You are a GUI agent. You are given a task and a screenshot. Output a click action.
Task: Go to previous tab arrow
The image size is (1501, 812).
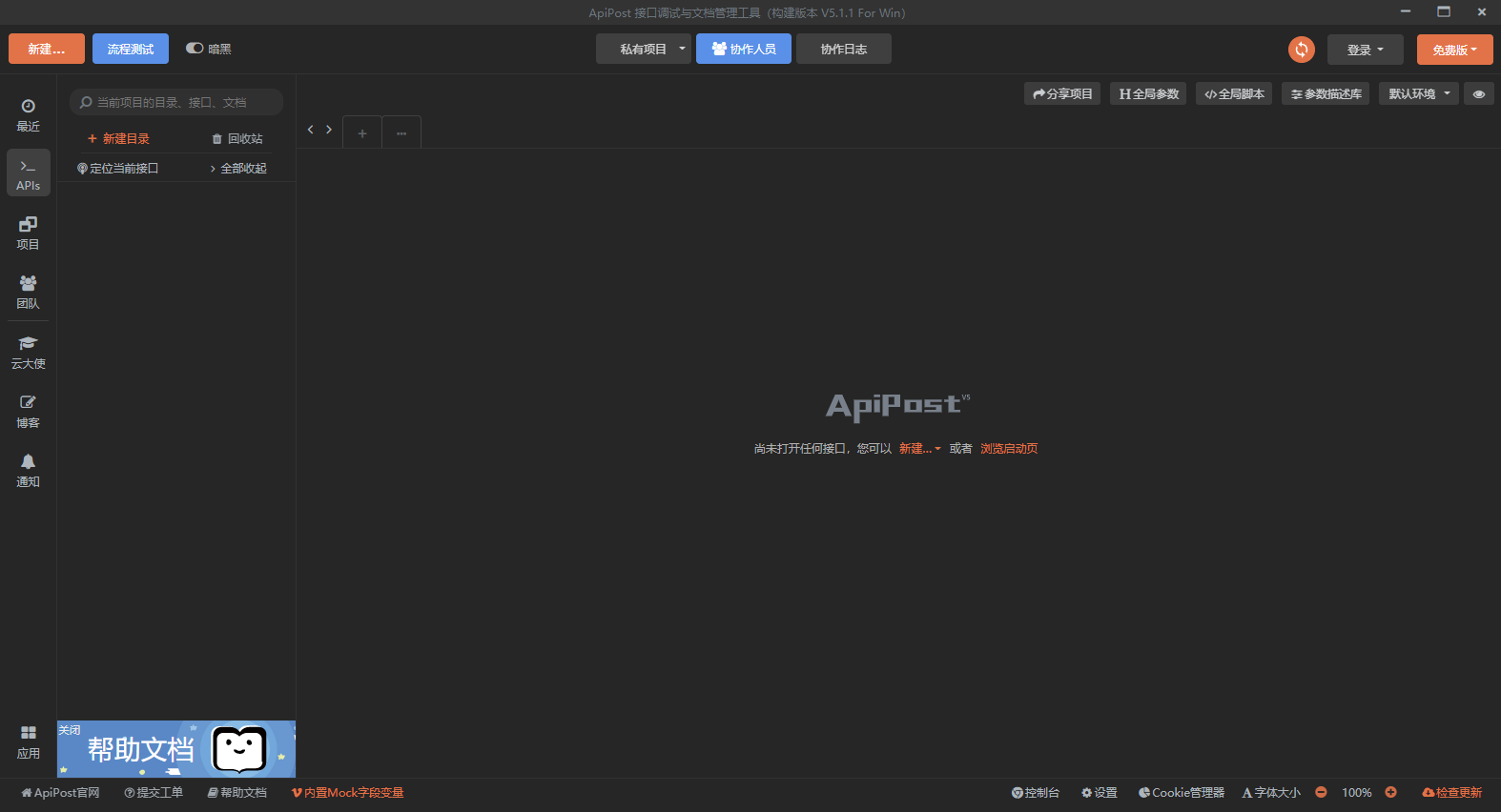coord(310,130)
